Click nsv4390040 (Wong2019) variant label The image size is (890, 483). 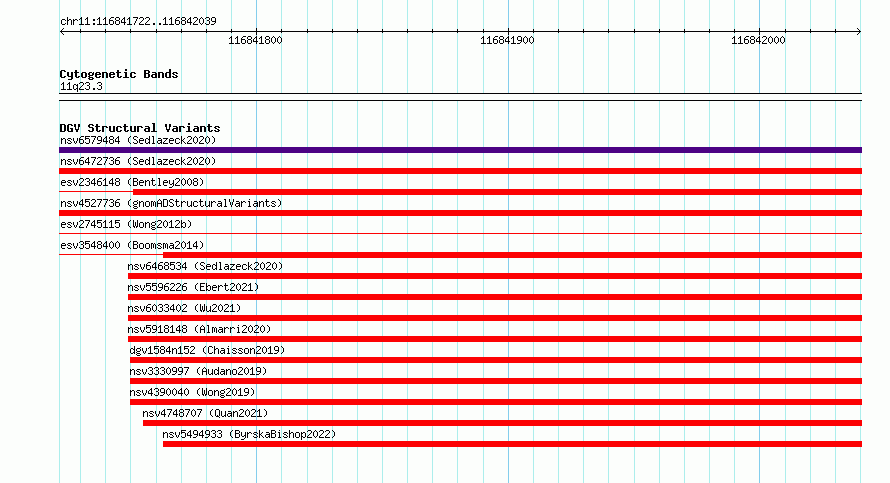(192, 392)
